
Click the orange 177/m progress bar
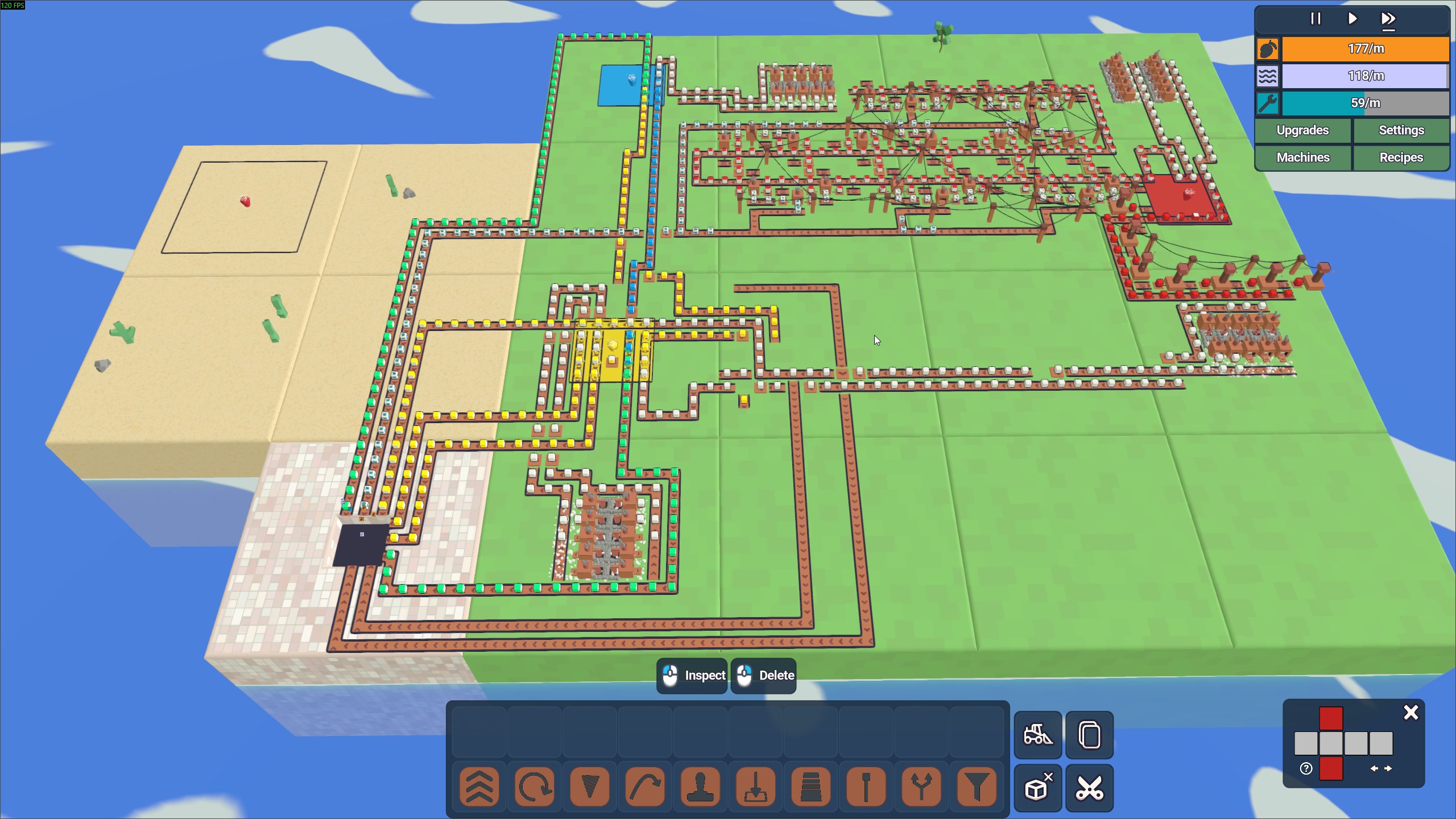coord(1366,49)
